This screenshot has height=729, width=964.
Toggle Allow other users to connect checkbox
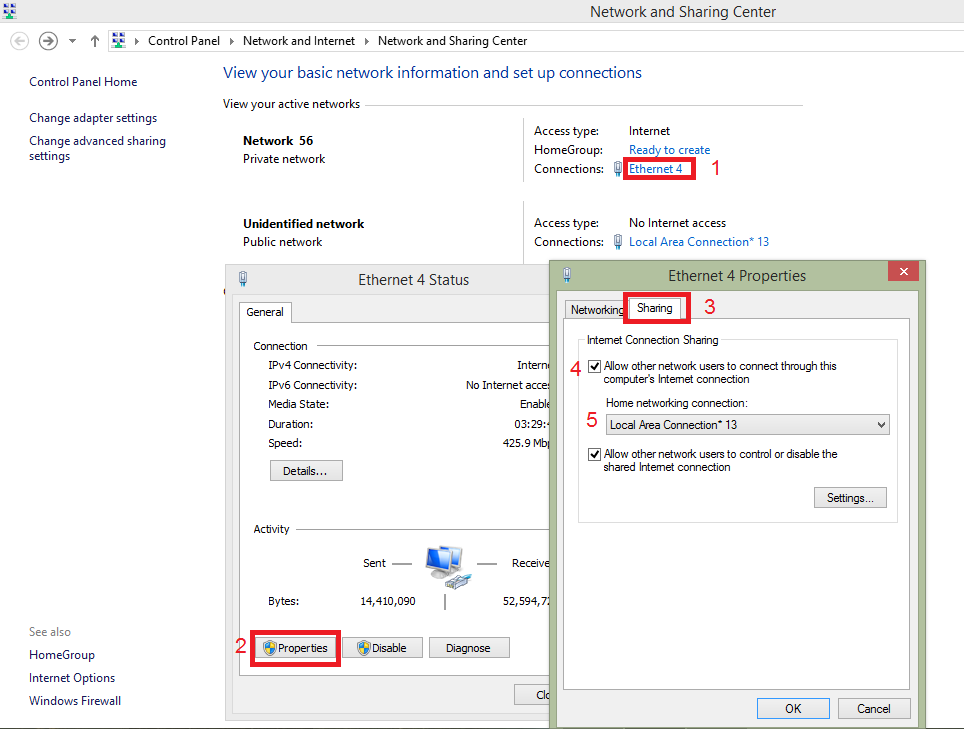pyautogui.click(x=596, y=367)
